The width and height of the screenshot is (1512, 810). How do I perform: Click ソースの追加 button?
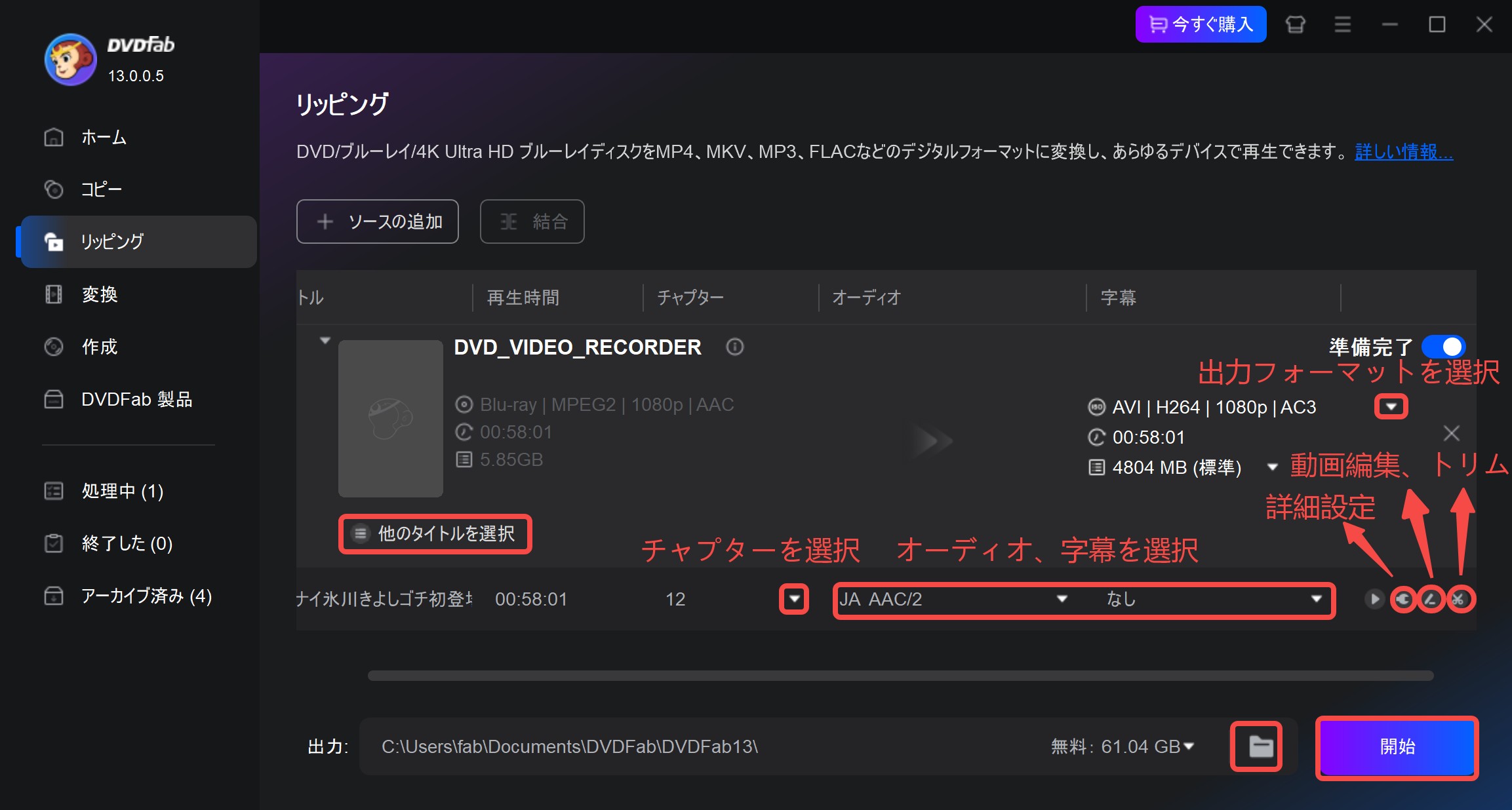click(378, 222)
